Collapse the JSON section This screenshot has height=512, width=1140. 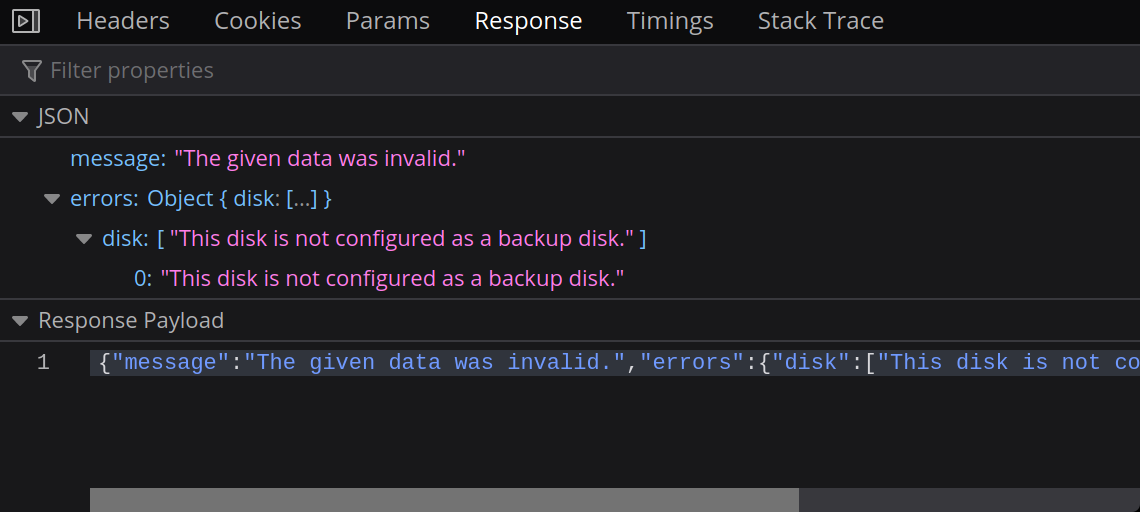pos(19,117)
